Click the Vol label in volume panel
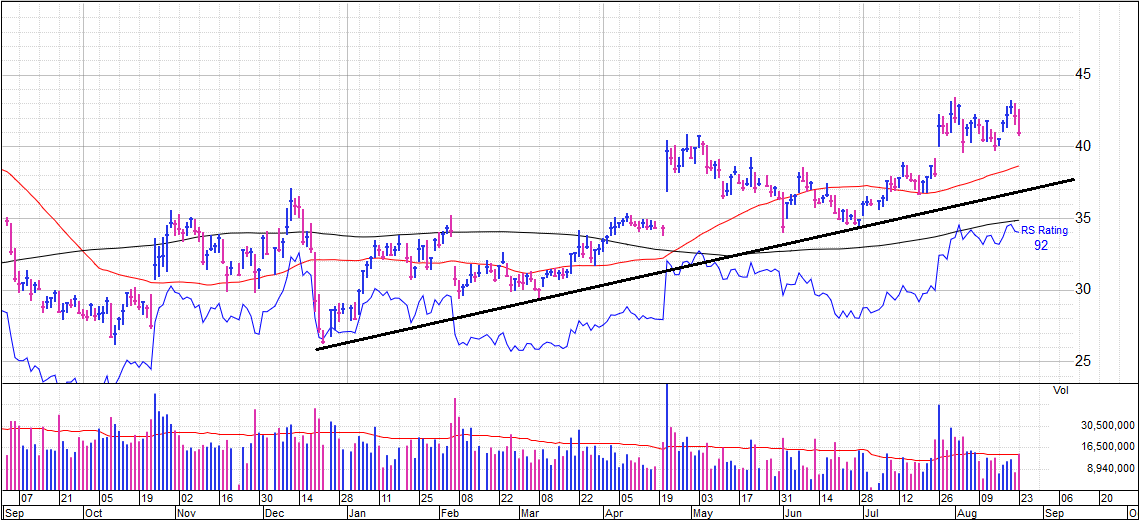Viewport: 1143px width, 523px height. click(x=1061, y=390)
